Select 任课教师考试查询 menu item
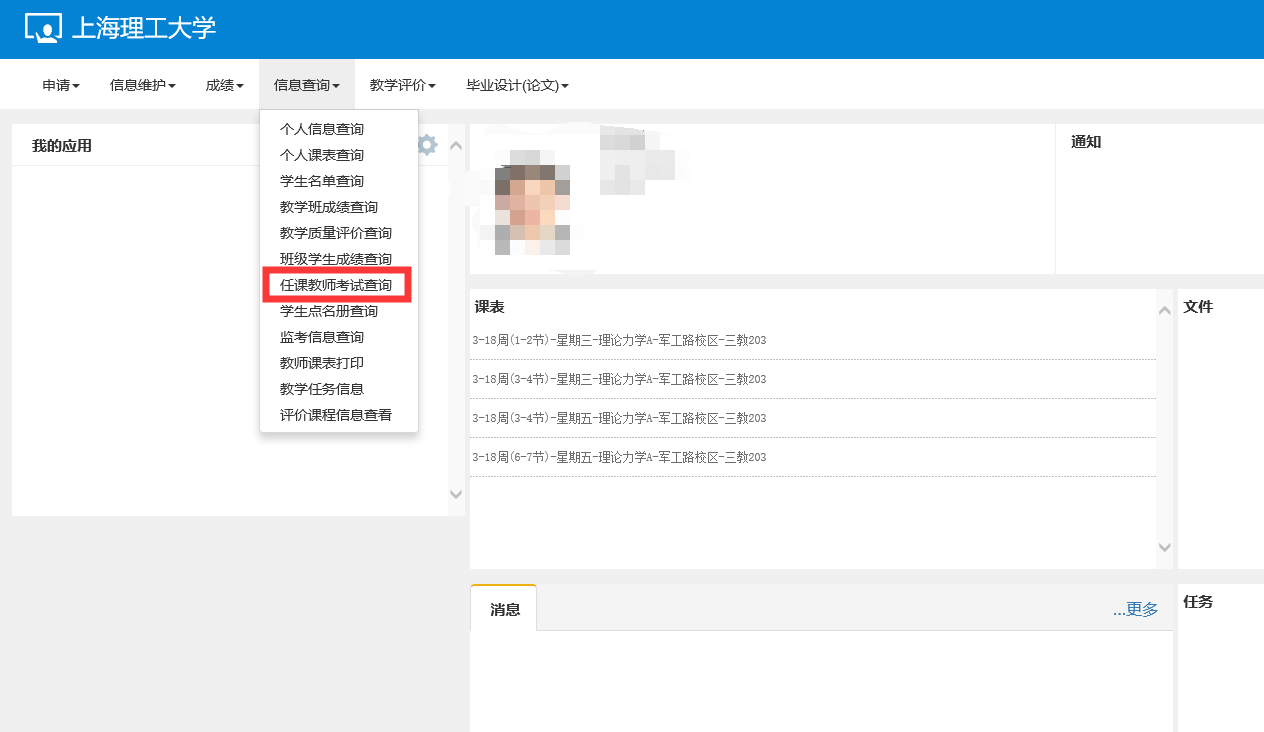This screenshot has height=732, width=1264. [x=336, y=285]
